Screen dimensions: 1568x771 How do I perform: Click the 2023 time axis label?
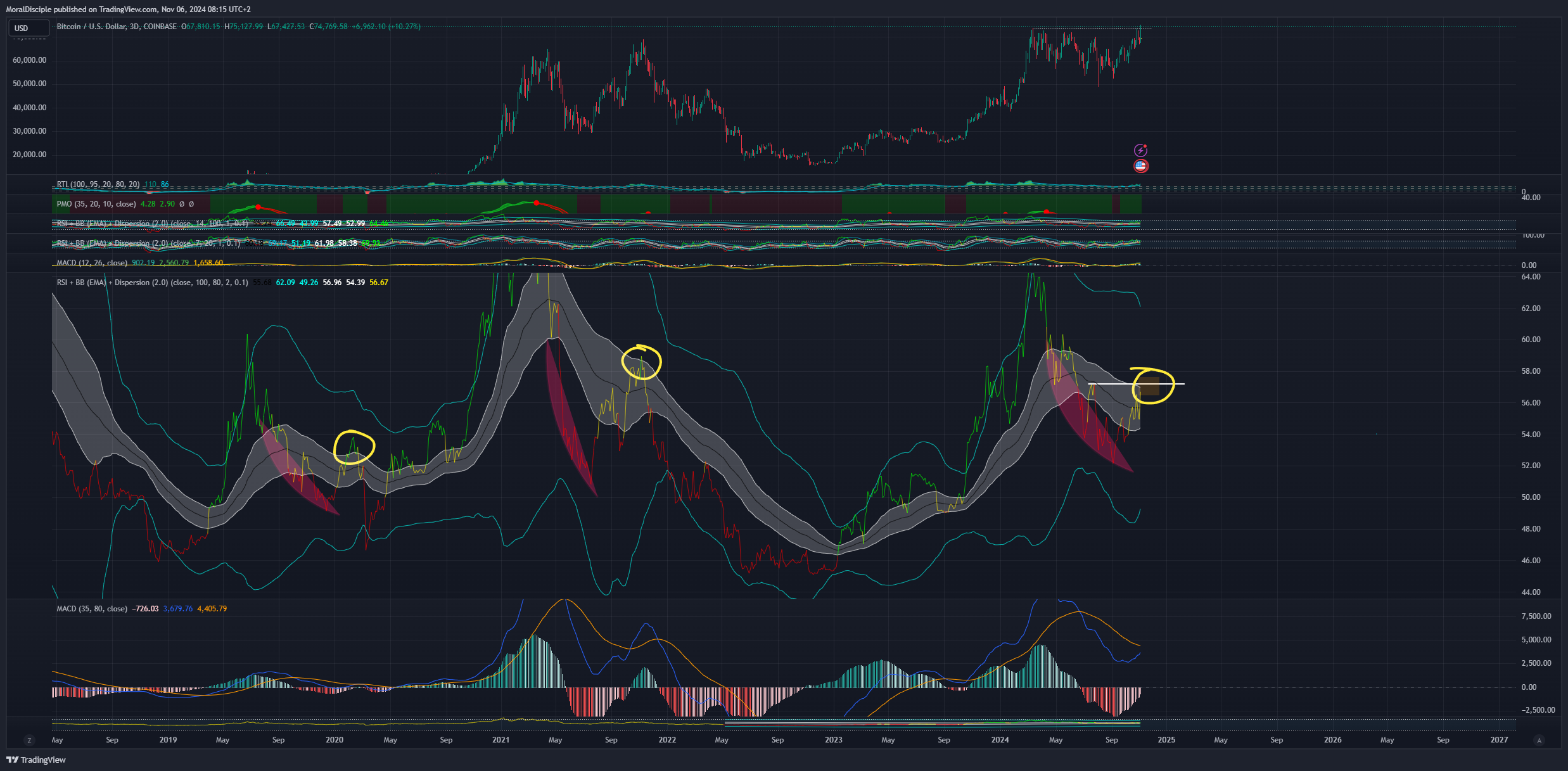[x=834, y=740]
